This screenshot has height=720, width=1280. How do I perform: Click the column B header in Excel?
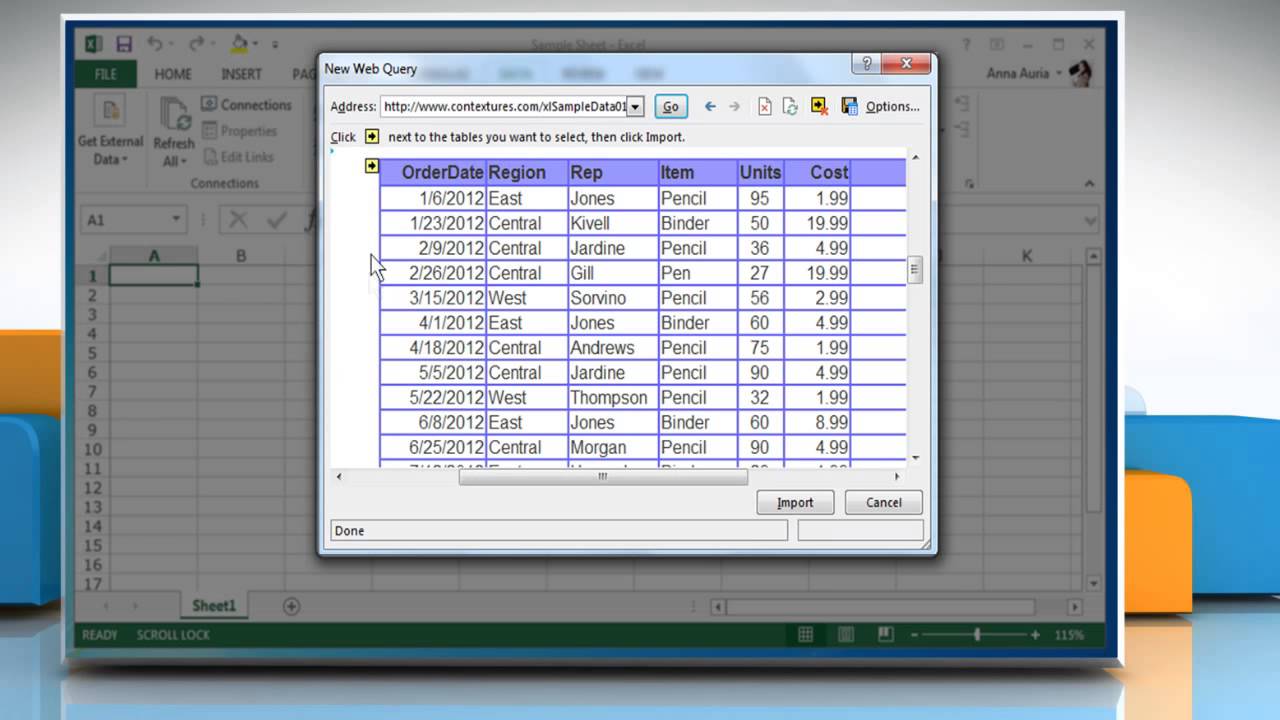click(x=241, y=256)
